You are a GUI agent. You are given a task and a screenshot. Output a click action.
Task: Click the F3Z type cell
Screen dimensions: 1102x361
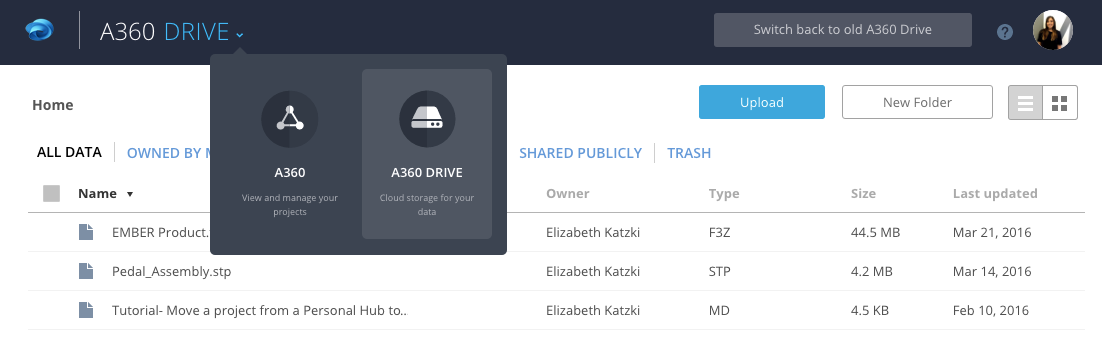coord(720,232)
